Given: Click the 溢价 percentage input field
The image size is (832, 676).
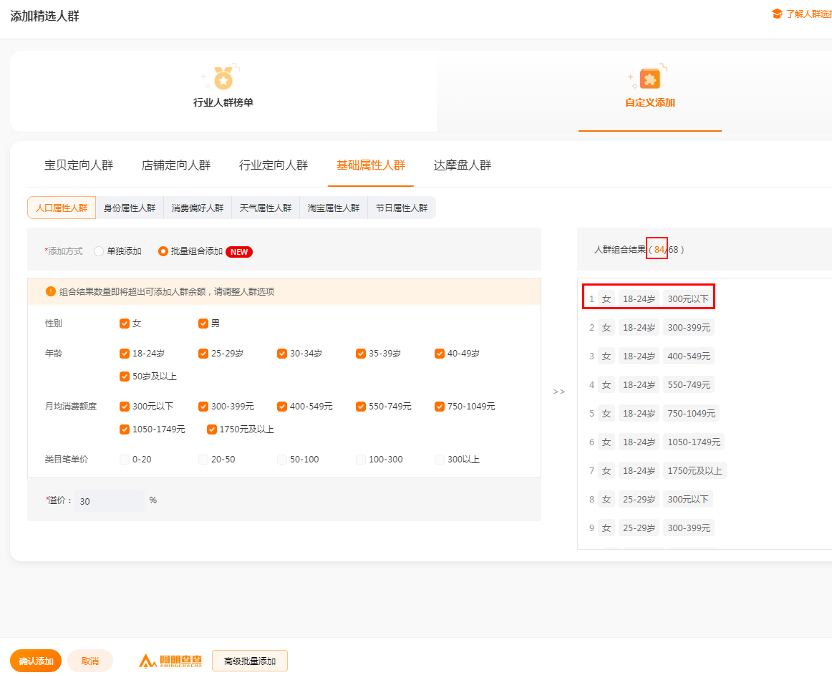Looking at the screenshot, I should pos(110,501).
